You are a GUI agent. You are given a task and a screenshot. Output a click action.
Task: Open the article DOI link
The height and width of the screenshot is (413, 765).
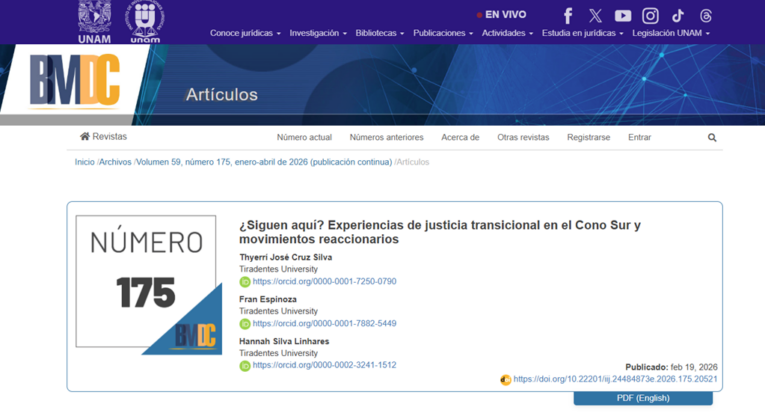click(615, 380)
